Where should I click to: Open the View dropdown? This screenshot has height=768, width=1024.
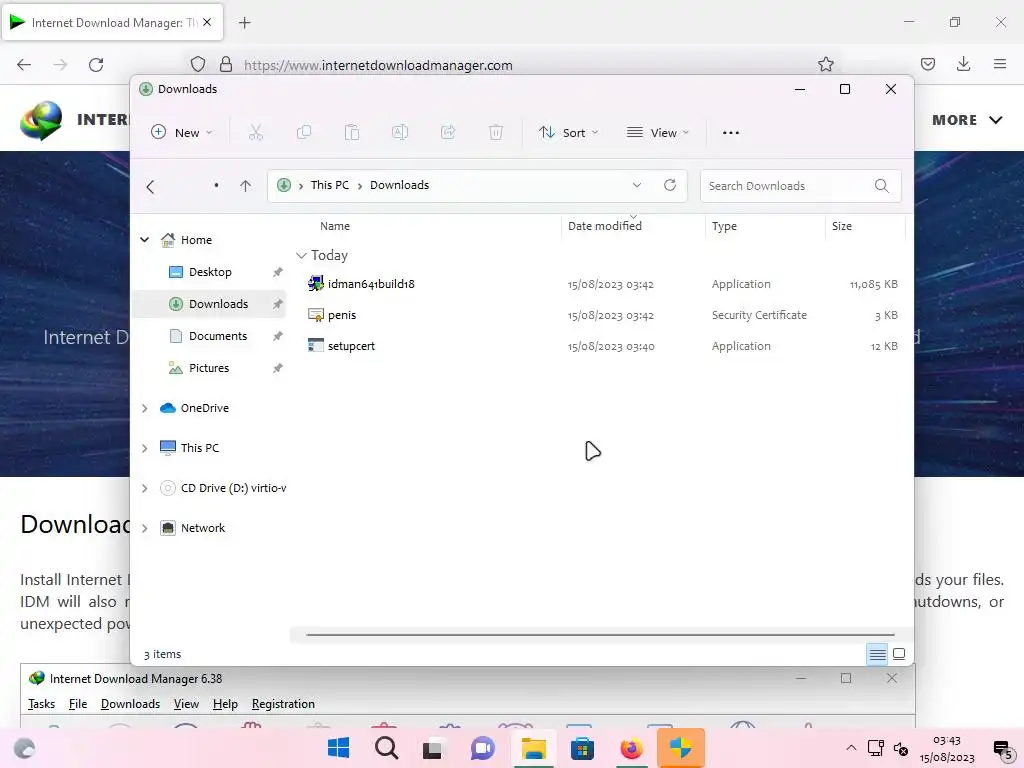(x=658, y=133)
